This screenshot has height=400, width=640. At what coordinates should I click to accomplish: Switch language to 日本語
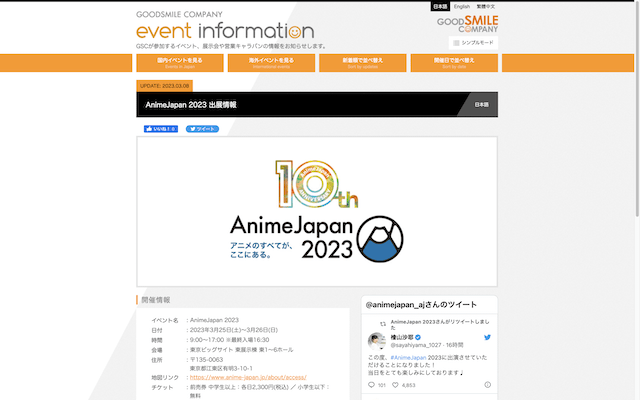440,7
